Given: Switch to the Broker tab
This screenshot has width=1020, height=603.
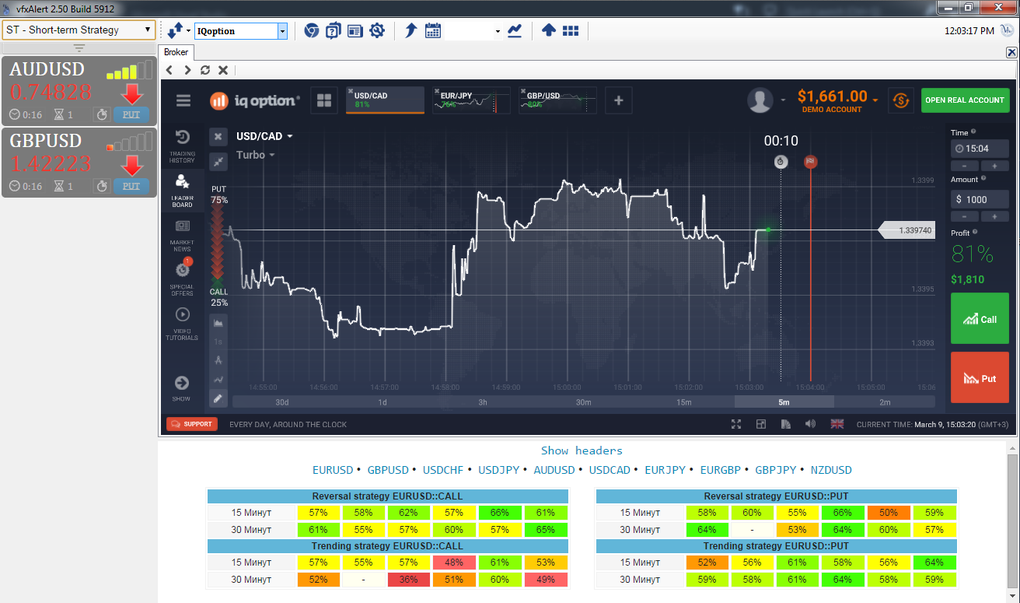Looking at the screenshot, I should click(x=176, y=52).
